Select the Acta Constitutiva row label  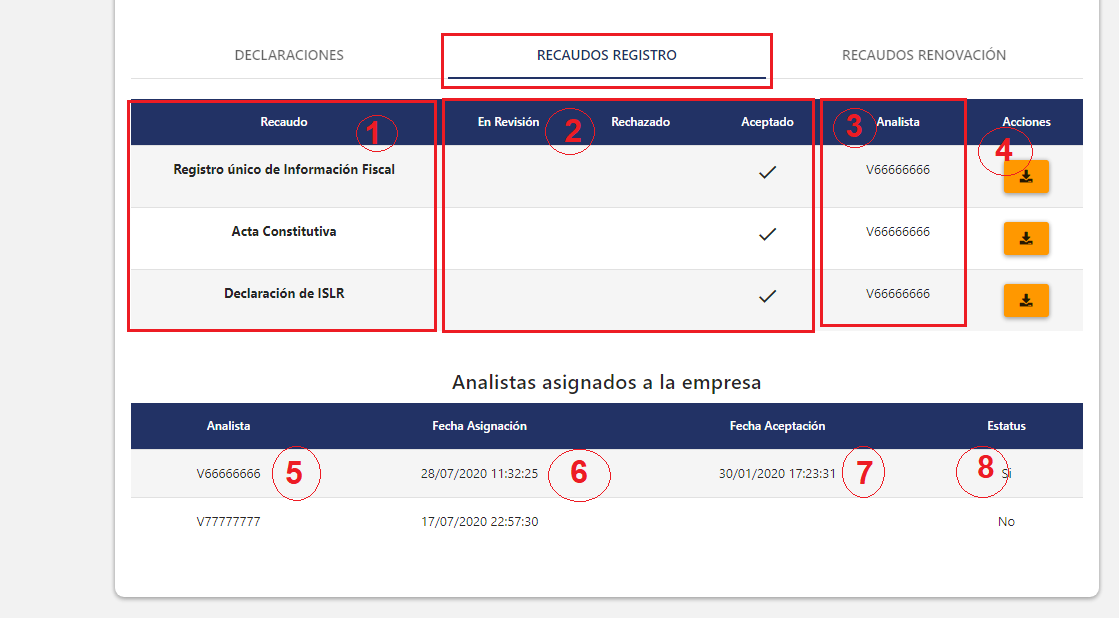[284, 232]
